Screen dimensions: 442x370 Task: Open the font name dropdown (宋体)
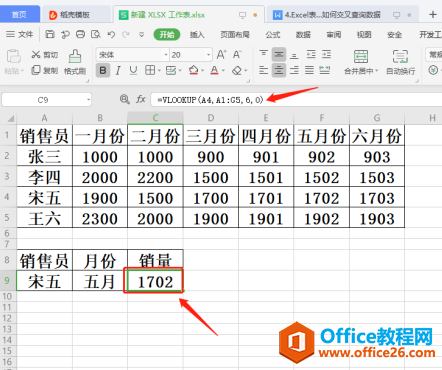tap(166, 55)
